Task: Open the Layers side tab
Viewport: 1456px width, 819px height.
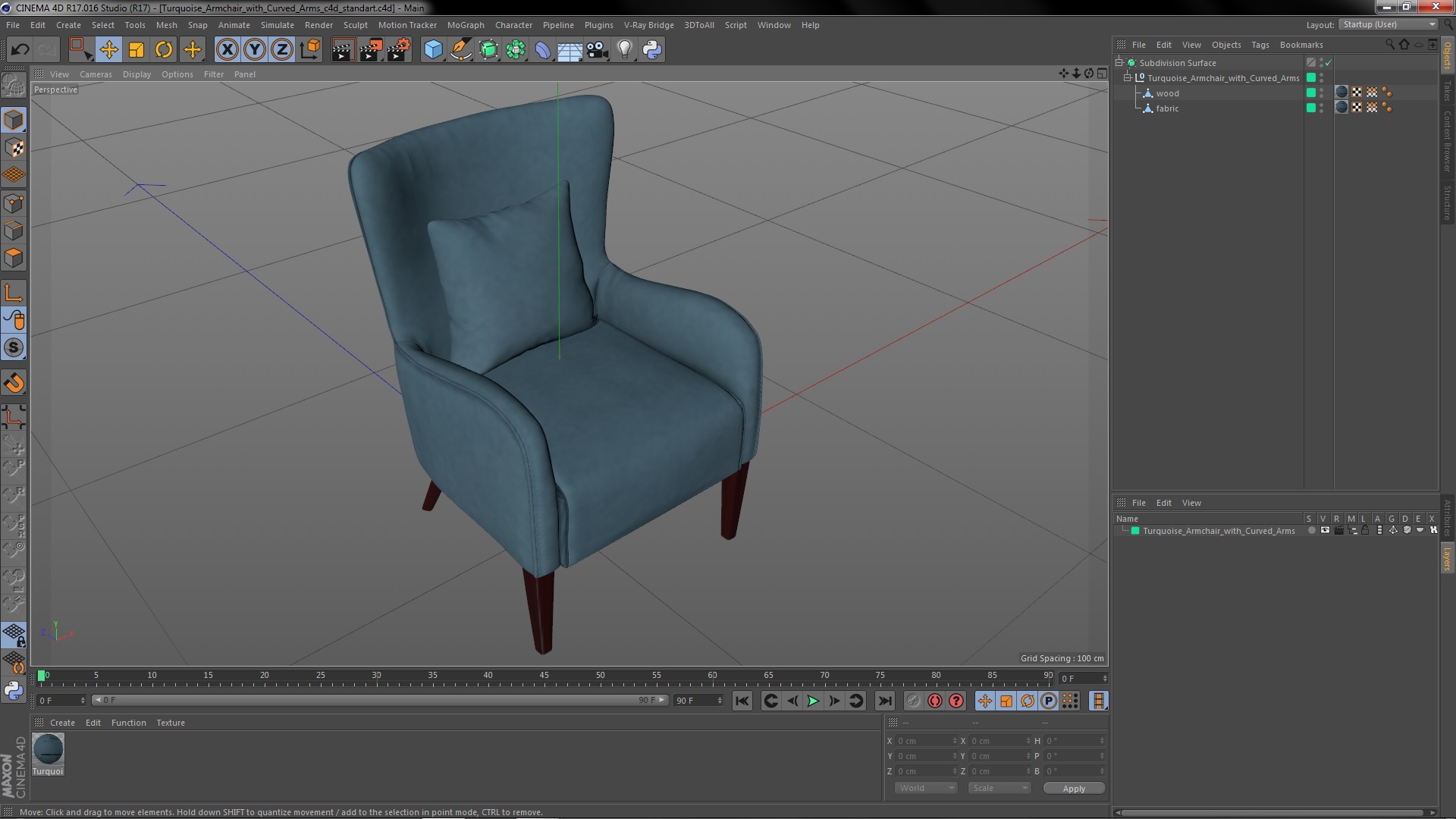Action: (x=1447, y=559)
